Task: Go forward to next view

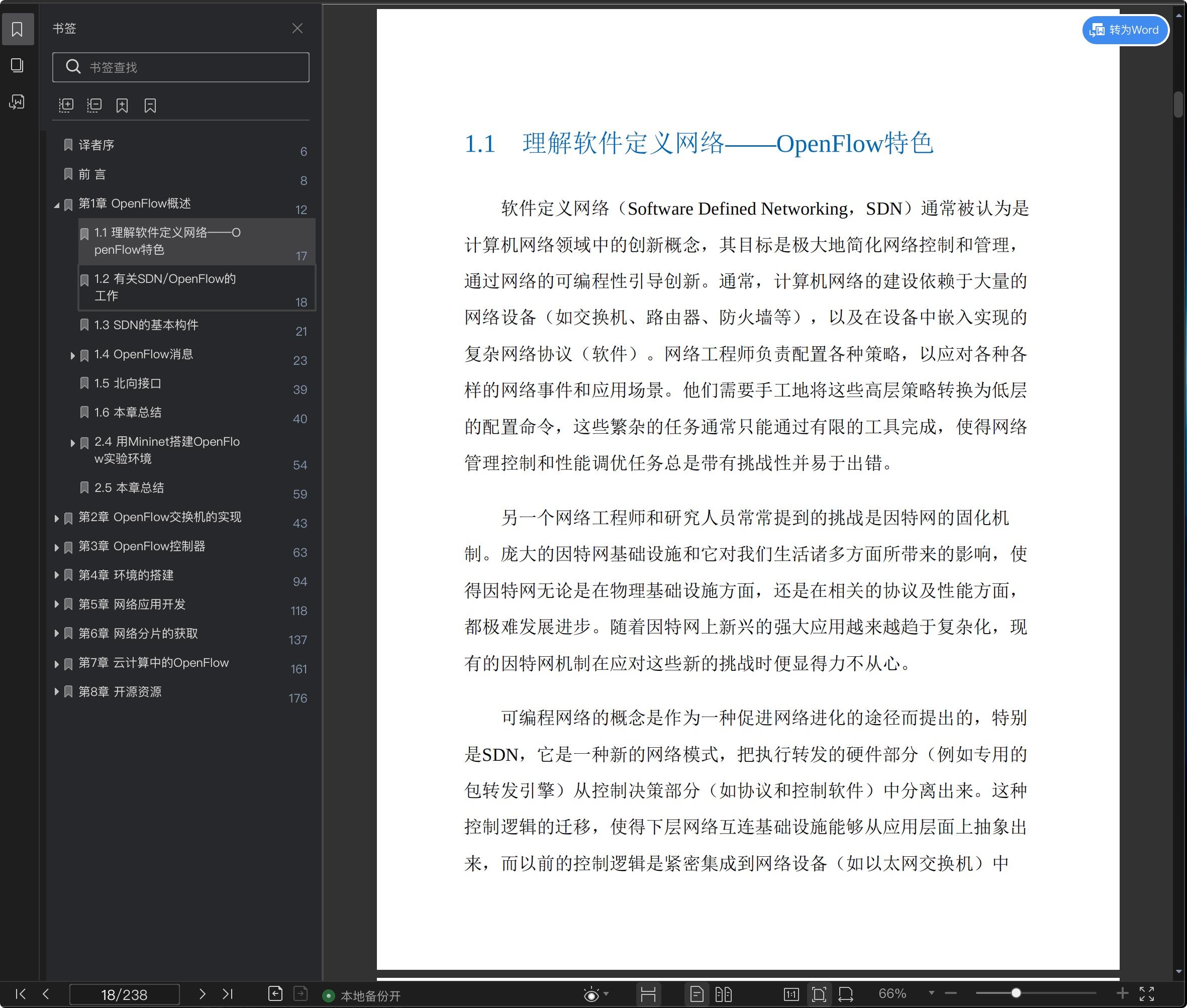Action: [301, 994]
